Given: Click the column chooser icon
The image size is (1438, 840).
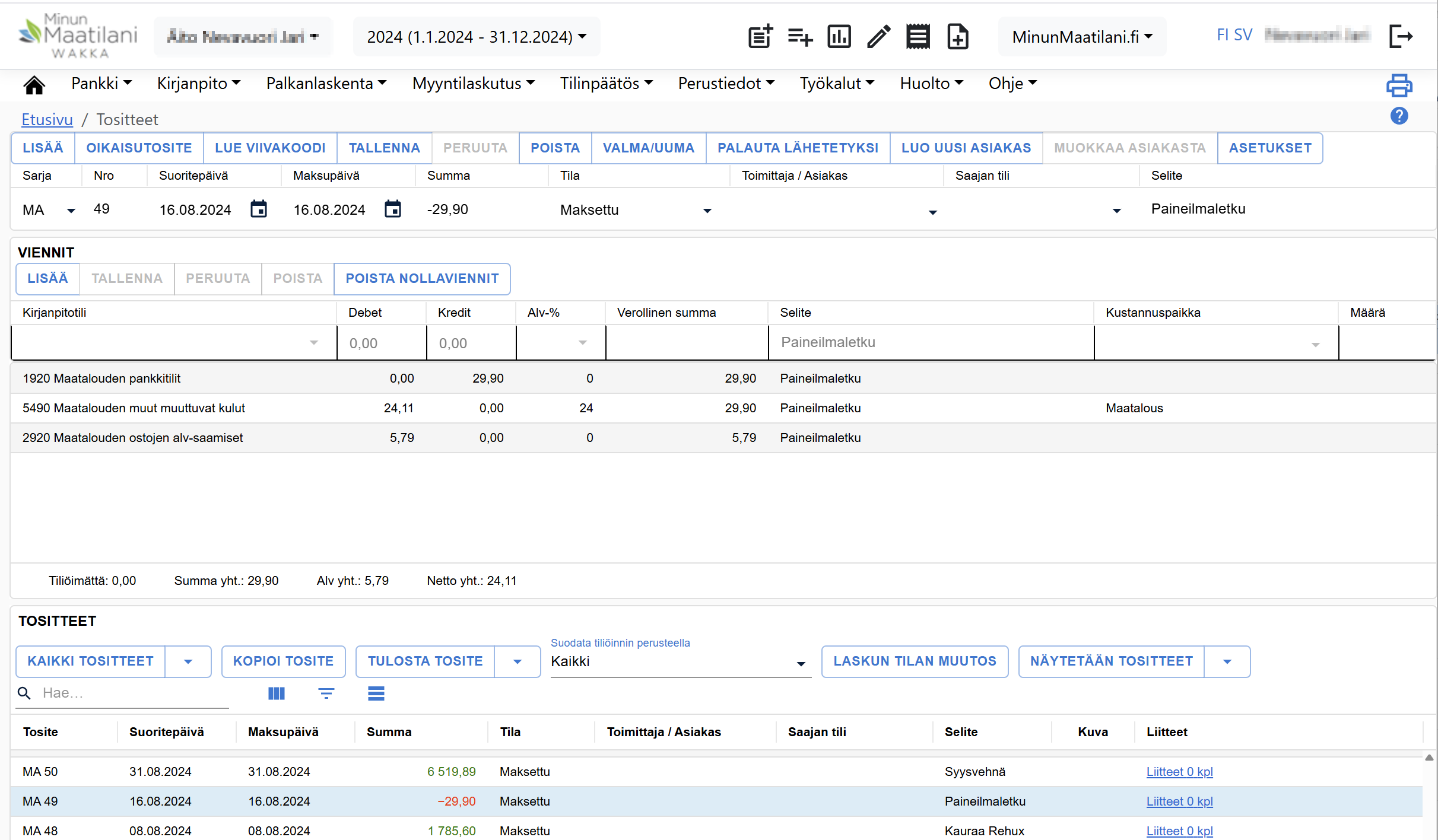Looking at the screenshot, I should click(x=277, y=693).
